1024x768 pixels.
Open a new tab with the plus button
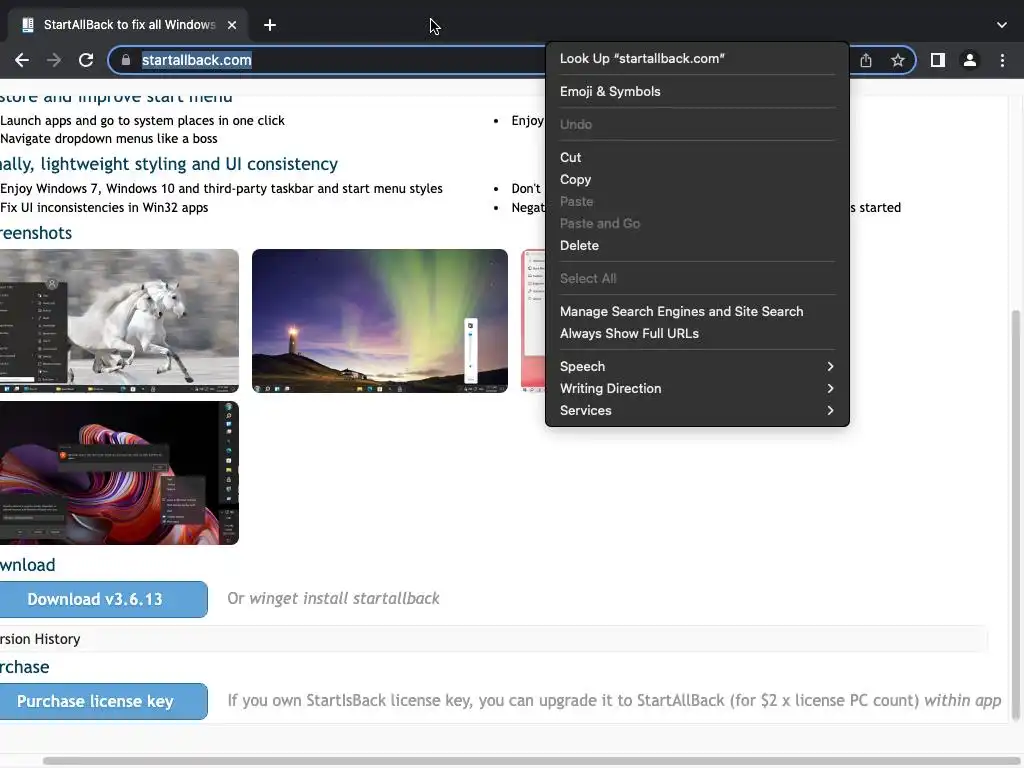pyautogui.click(x=270, y=25)
